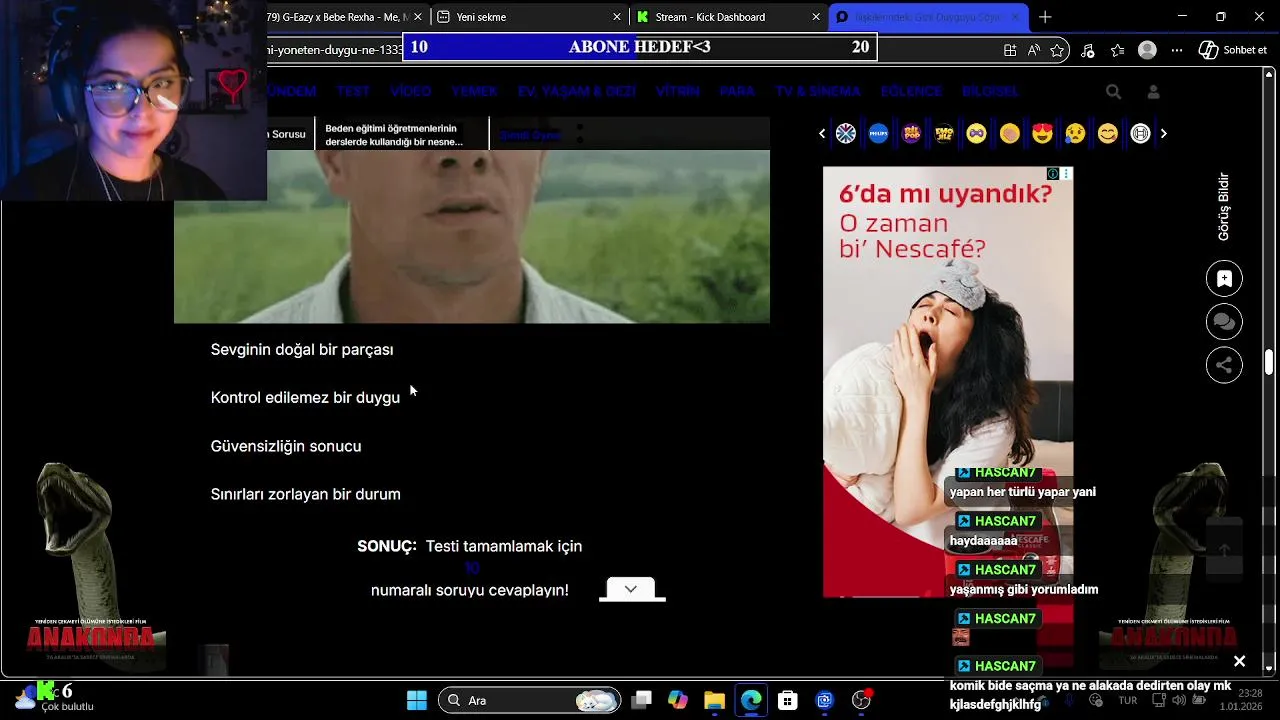Click the bookmark icon in the right sidebar
The width and height of the screenshot is (1280, 720).
[x=1224, y=279]
